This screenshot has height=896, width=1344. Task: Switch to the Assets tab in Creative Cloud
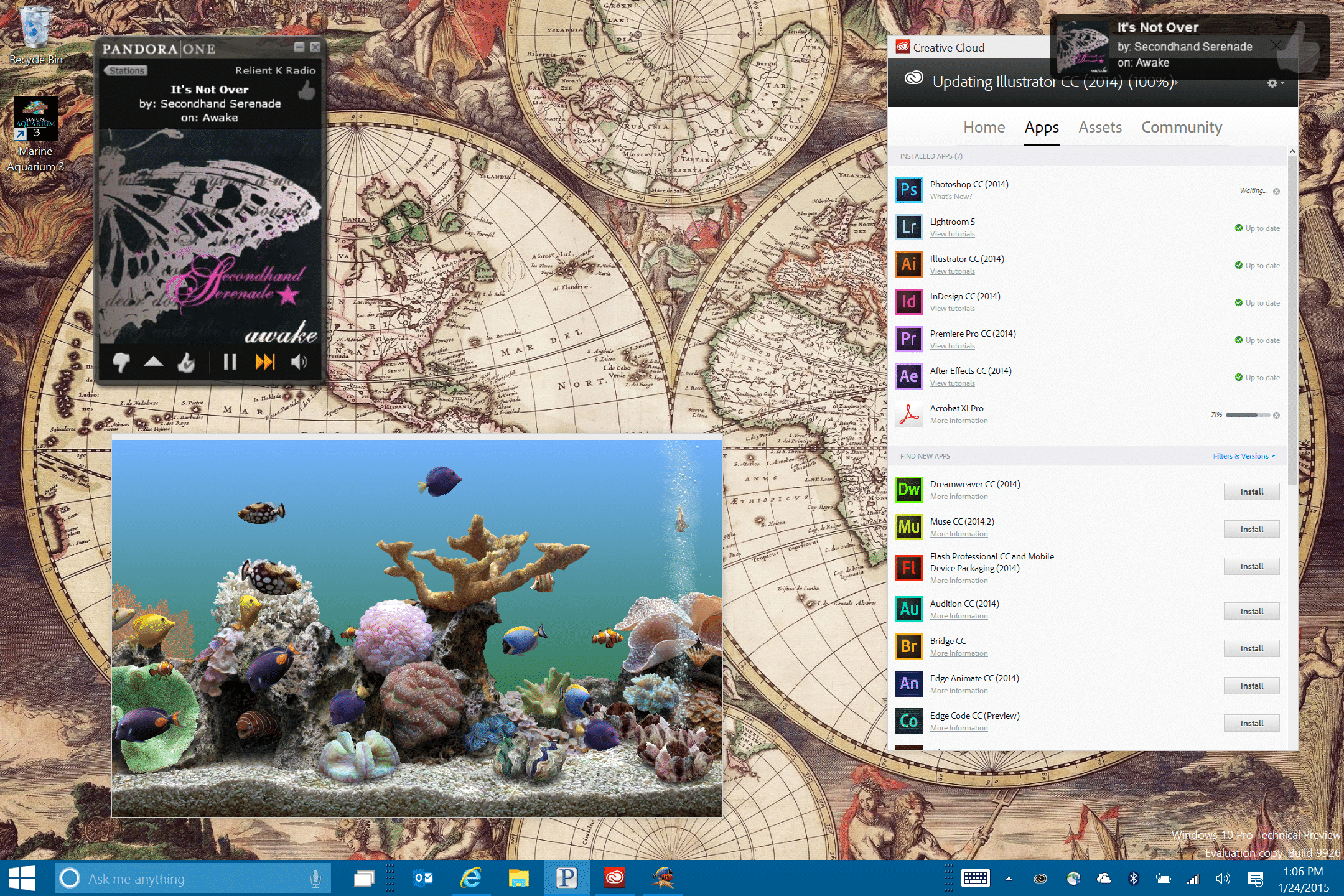(1099, 127)
